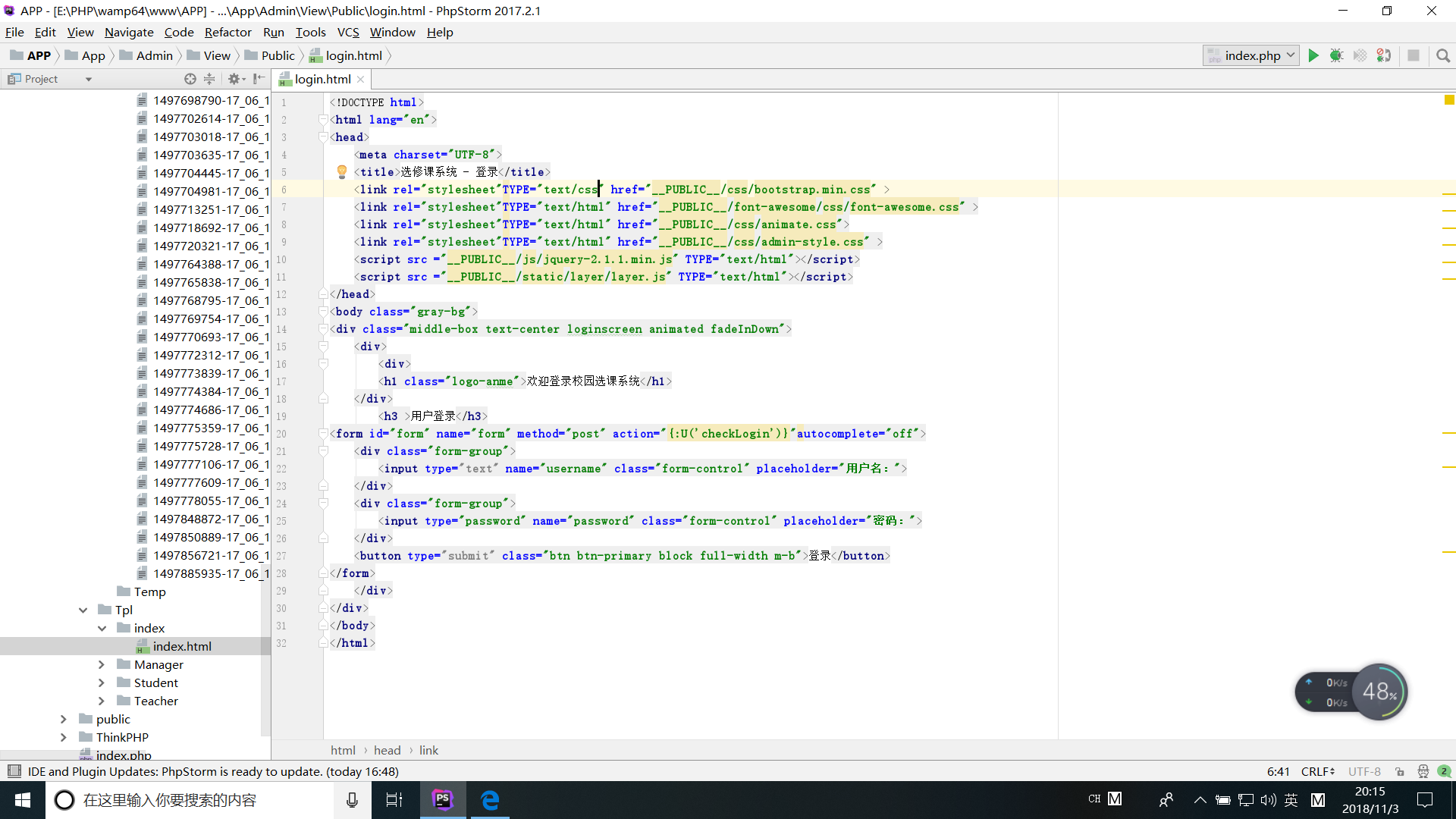Viewport: 1456px width, 819px height.
Task: Collapse the Tpl folder
Action: coord(83,610)
